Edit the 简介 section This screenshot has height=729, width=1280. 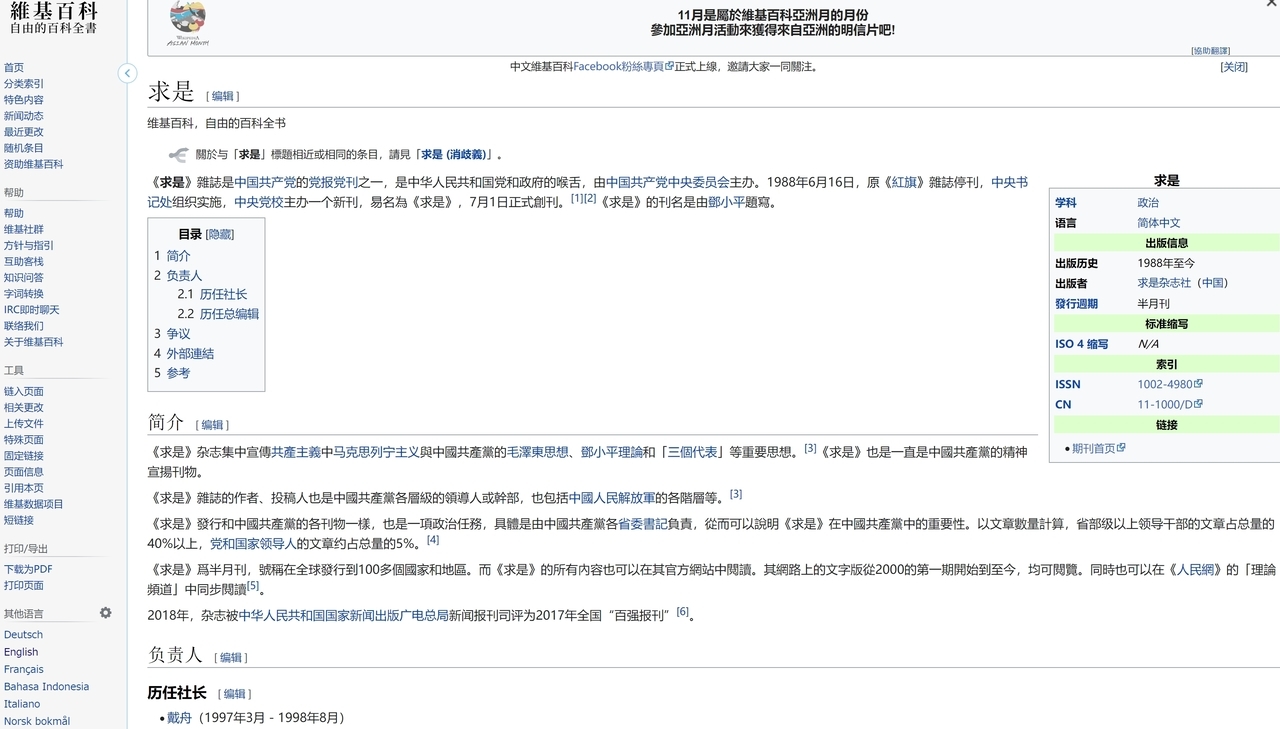pyautogui.click(x=212, y=425)
